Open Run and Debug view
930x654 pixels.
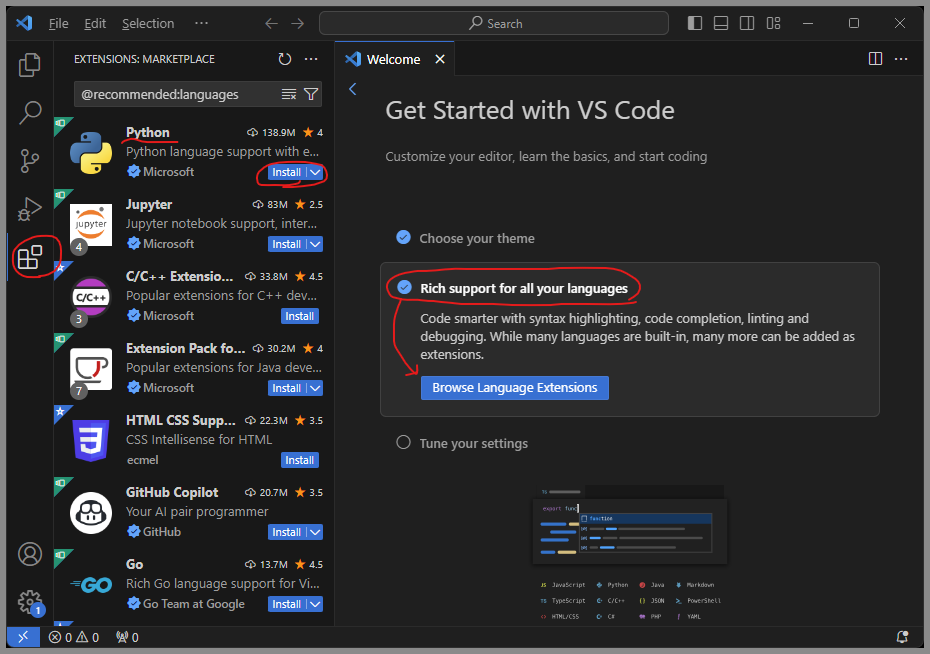pyautogui.click(x=30, y=209)
